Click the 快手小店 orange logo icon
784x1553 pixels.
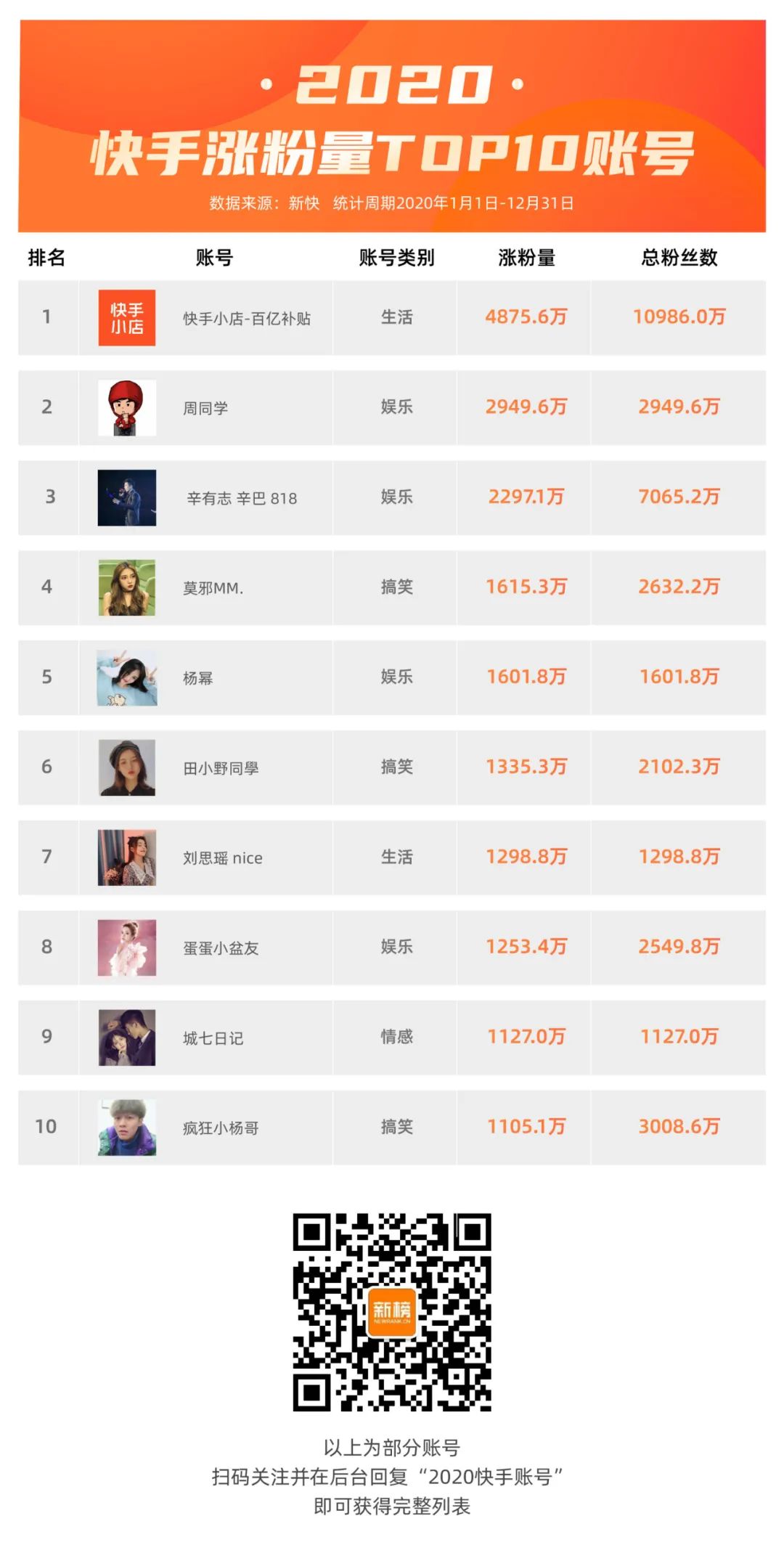point(127,317)
